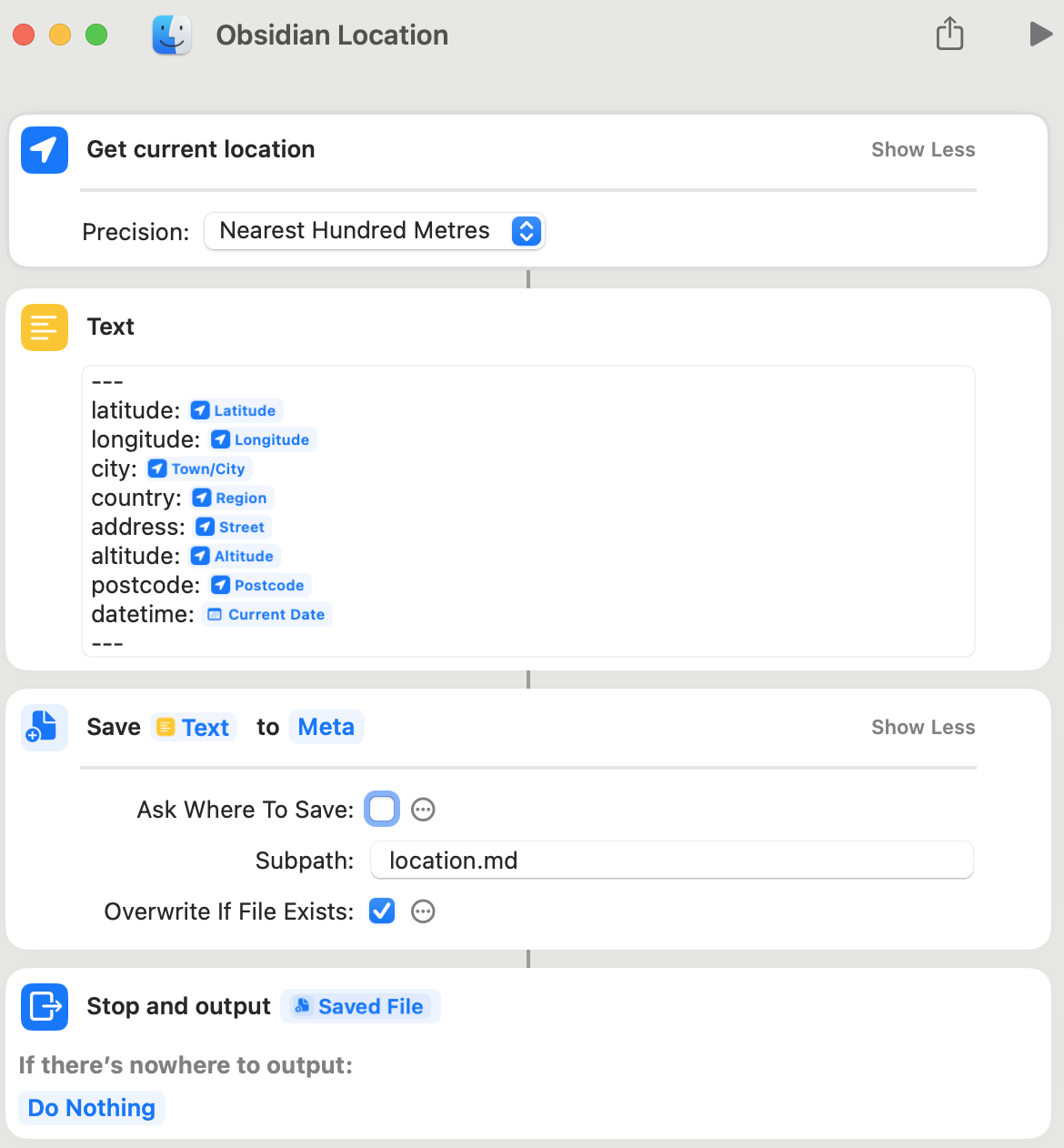This screenshot has height=1148, width=1064.
Task: Share the shortcut via share icon
Action: point(949,34)
